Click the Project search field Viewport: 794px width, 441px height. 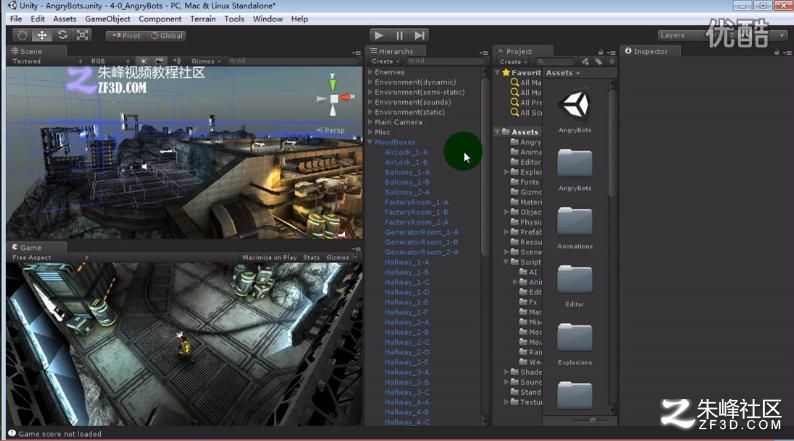tap(556, 62)
